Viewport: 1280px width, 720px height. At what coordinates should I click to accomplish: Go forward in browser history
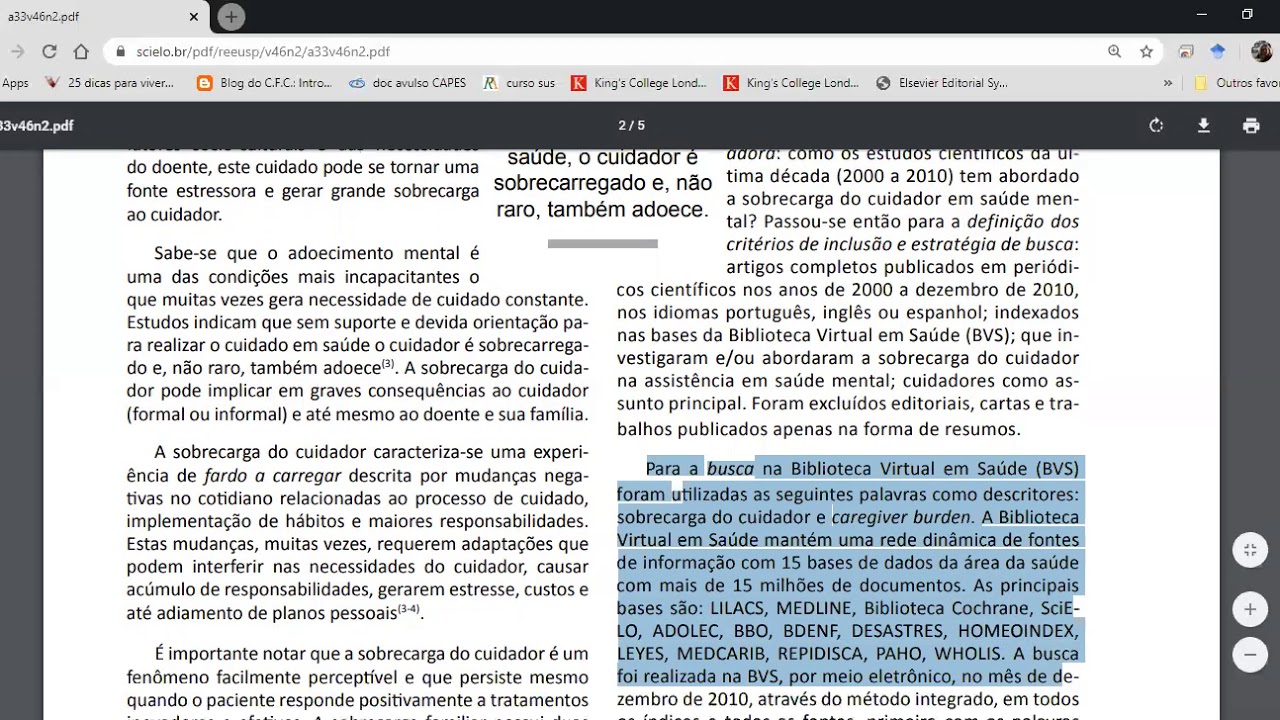17,52
